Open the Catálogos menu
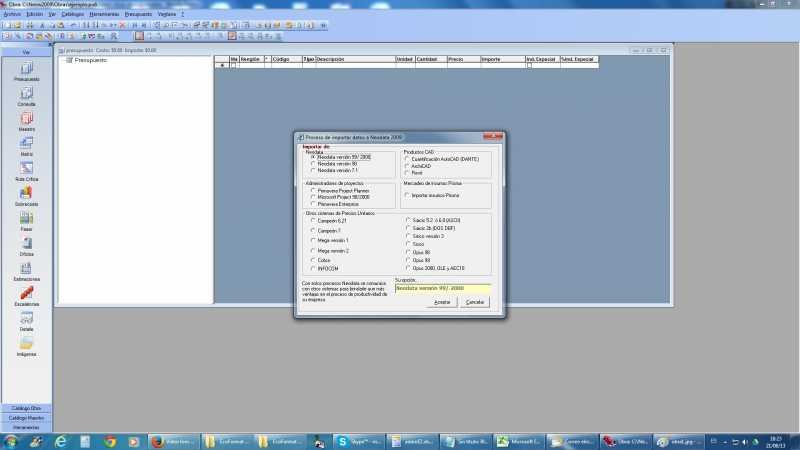The width and height of the screenshot is (800, 450). pyautogui.click(x=73, y=15)
